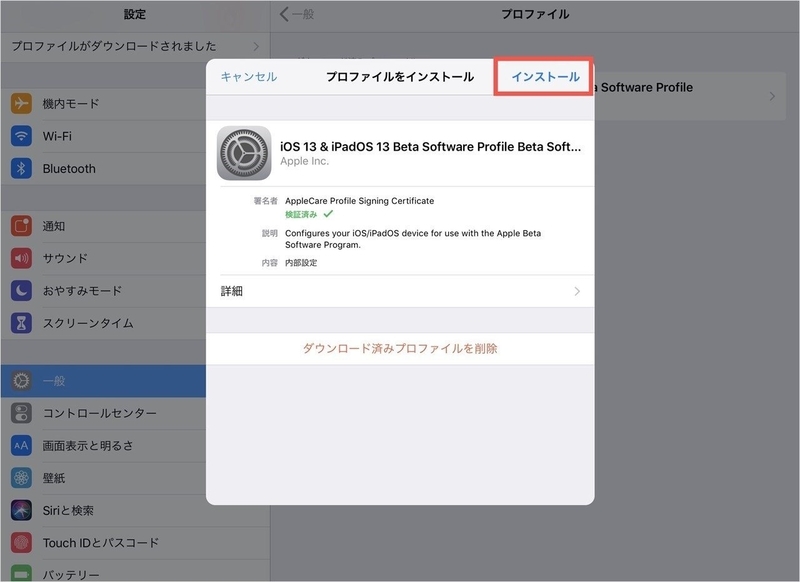Click the 一般 back label

tap(303, 14)
